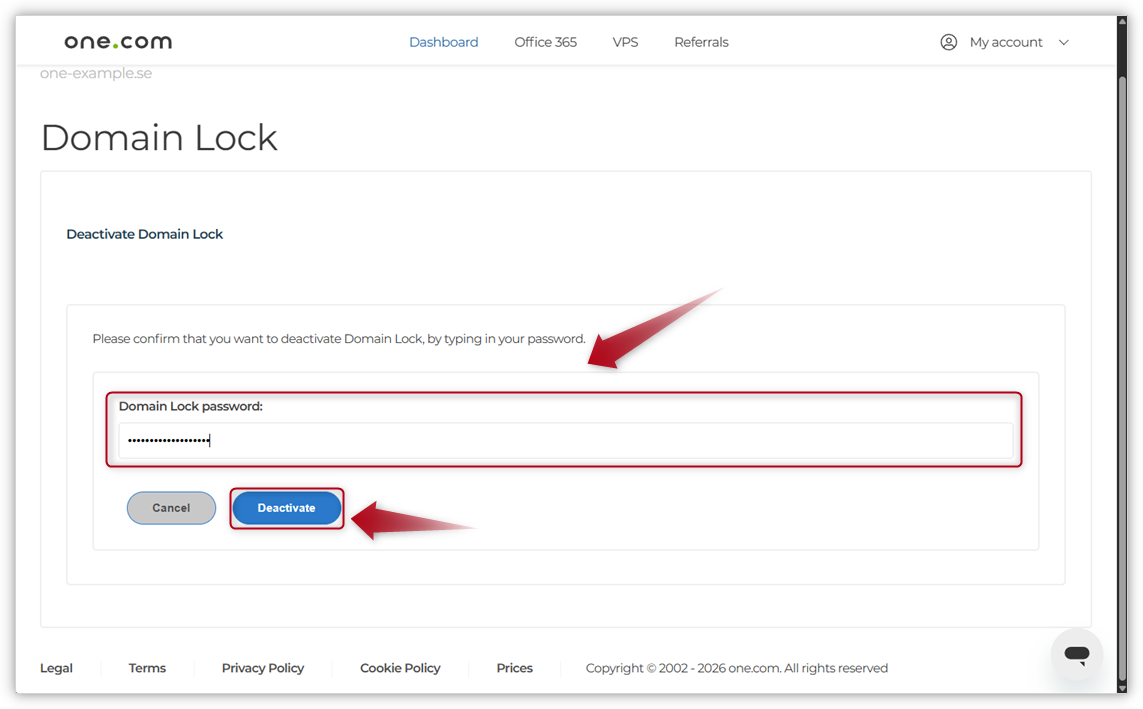Open the Prices footer link

pos(514,668)
